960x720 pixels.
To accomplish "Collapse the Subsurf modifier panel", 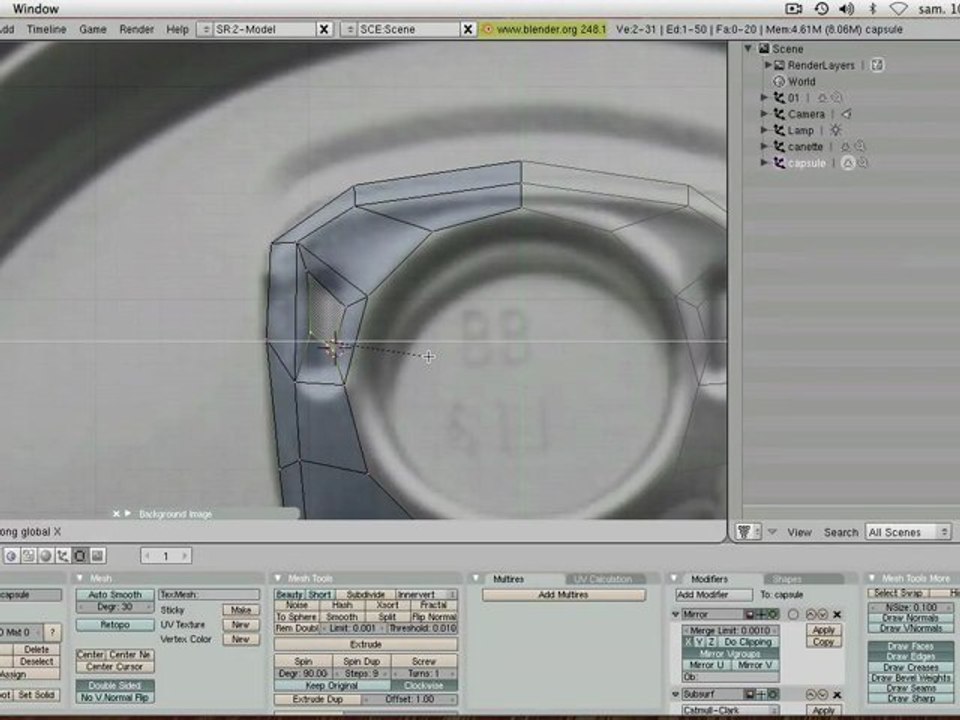I will point(676,694).
